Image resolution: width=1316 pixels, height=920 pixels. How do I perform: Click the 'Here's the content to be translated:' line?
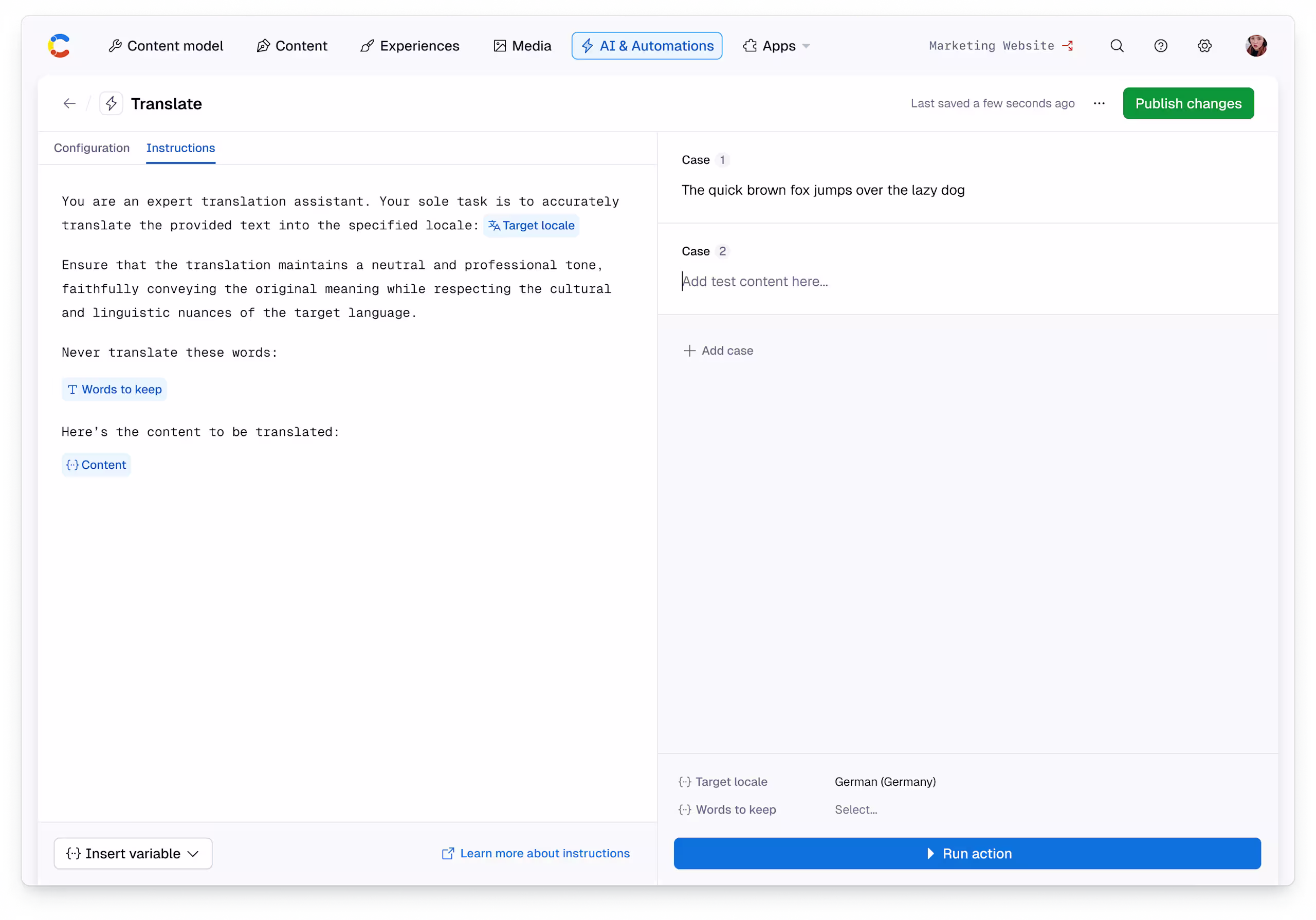point(200,432)
